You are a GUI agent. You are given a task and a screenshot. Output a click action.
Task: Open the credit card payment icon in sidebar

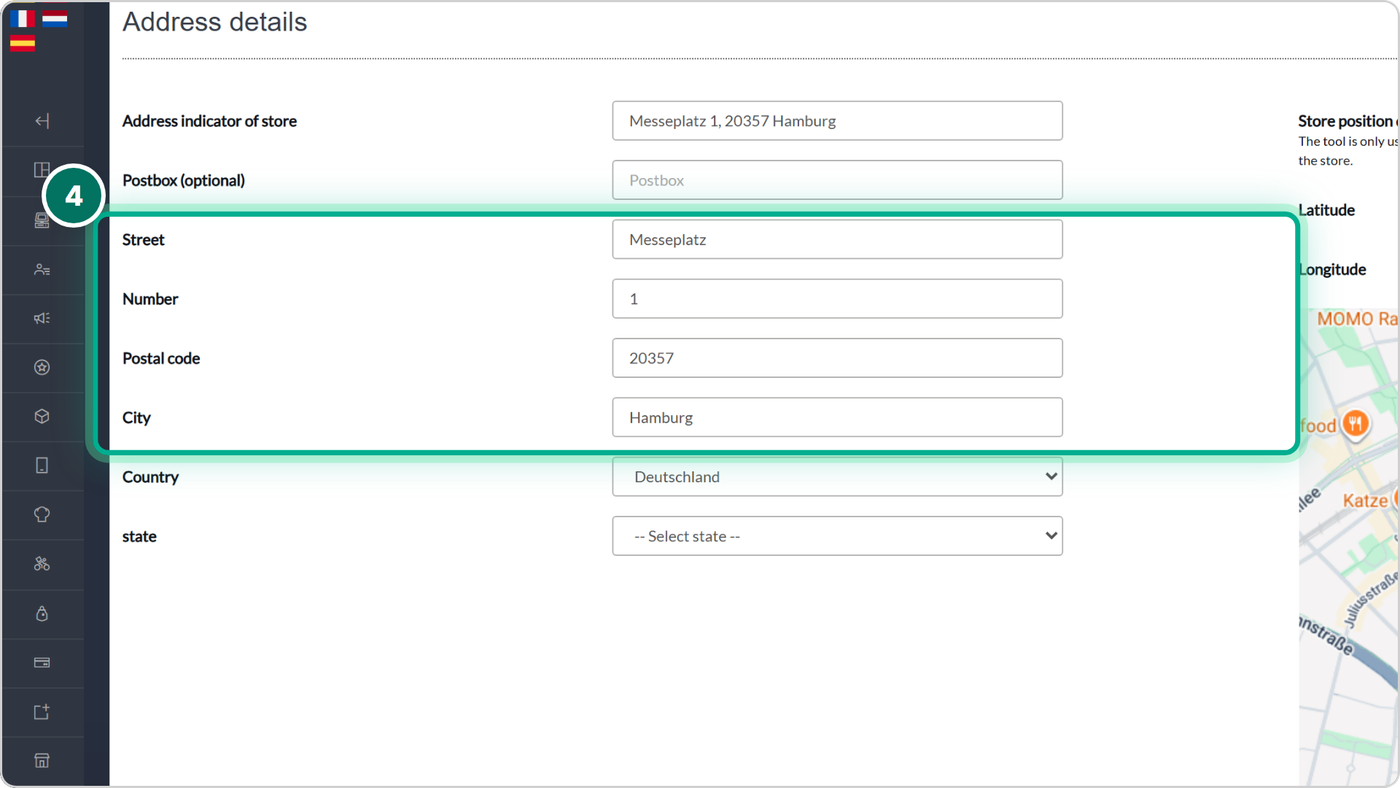42,662
